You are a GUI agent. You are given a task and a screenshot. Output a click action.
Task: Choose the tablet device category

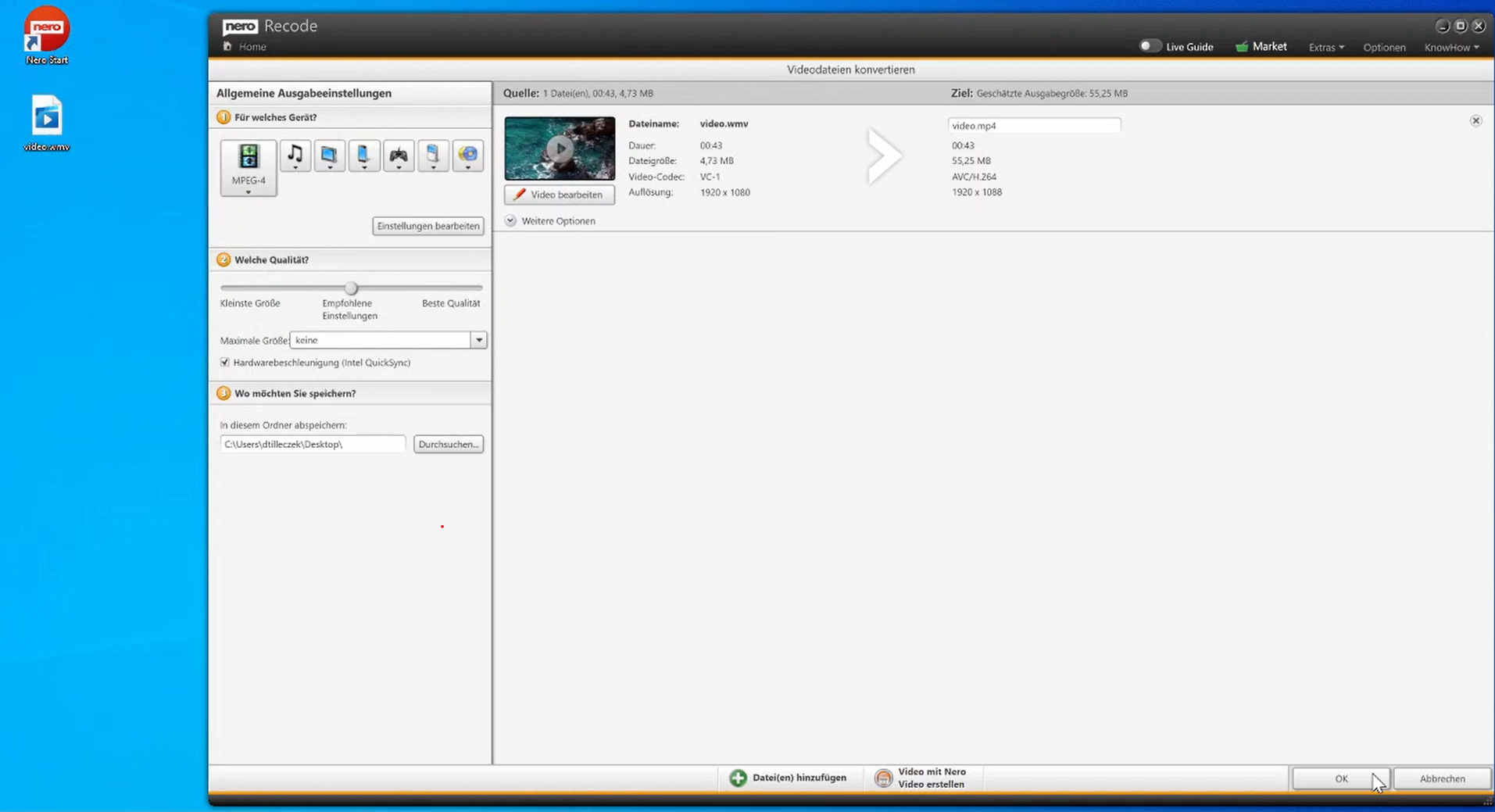click(329, 156)
